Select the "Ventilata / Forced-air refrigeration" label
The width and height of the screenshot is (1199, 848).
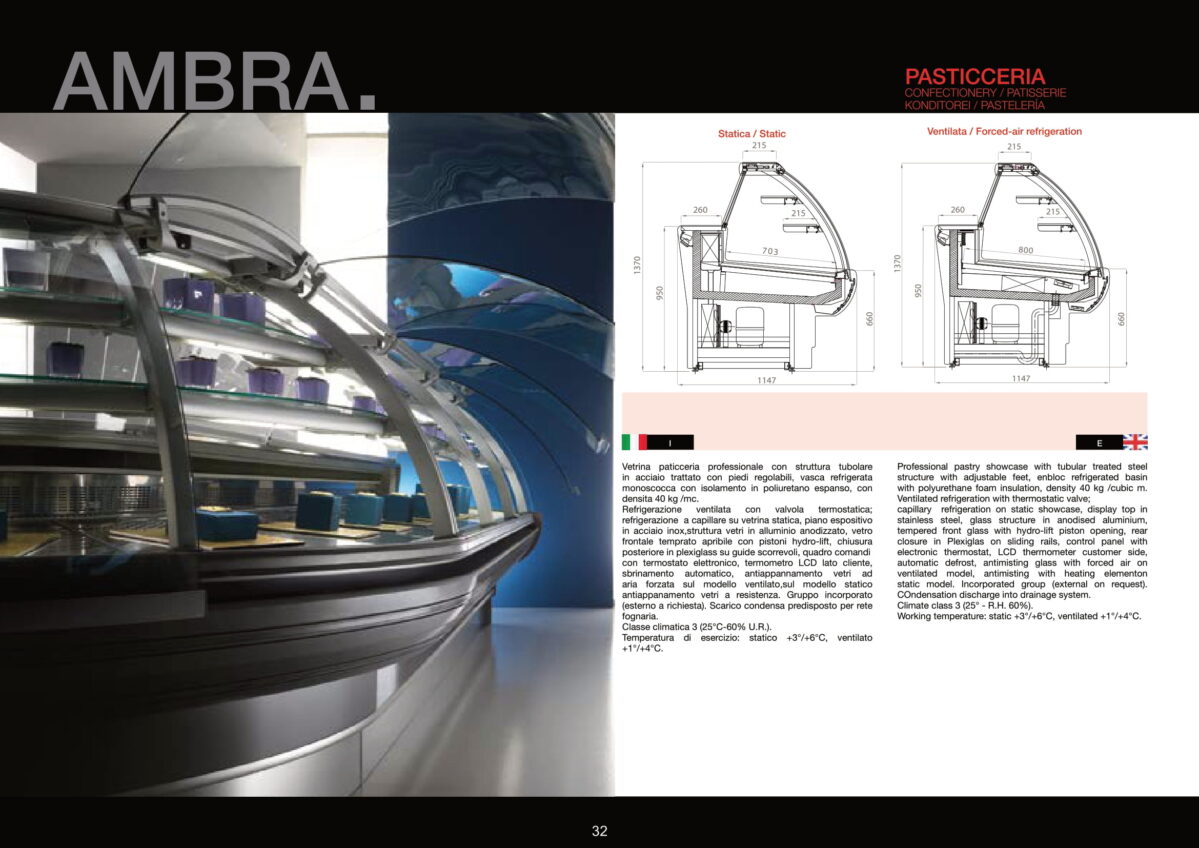point(1004,131)
